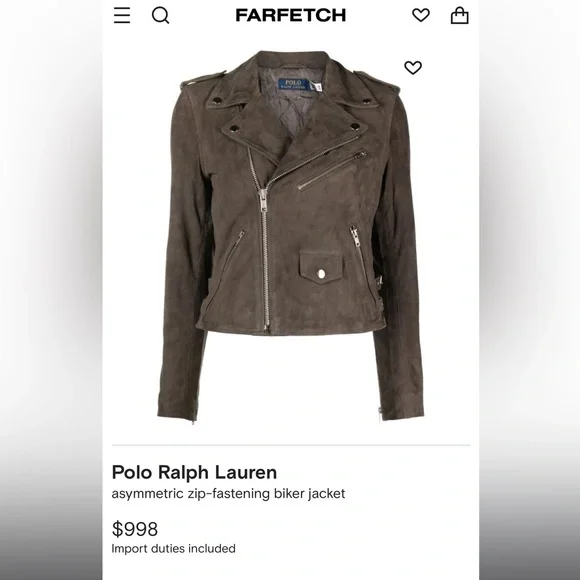This screenshot has width=580, height=580.
Task: Tap the blue Polo label inside collar
Action: (x=292, y=84)
